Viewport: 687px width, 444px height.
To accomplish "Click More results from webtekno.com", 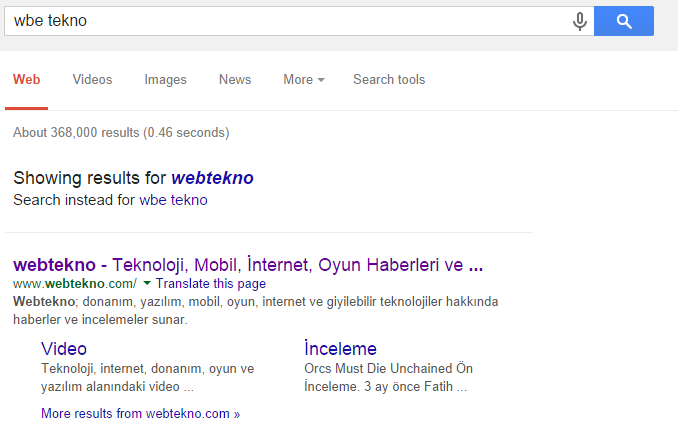I will click(x=141, y=413).
